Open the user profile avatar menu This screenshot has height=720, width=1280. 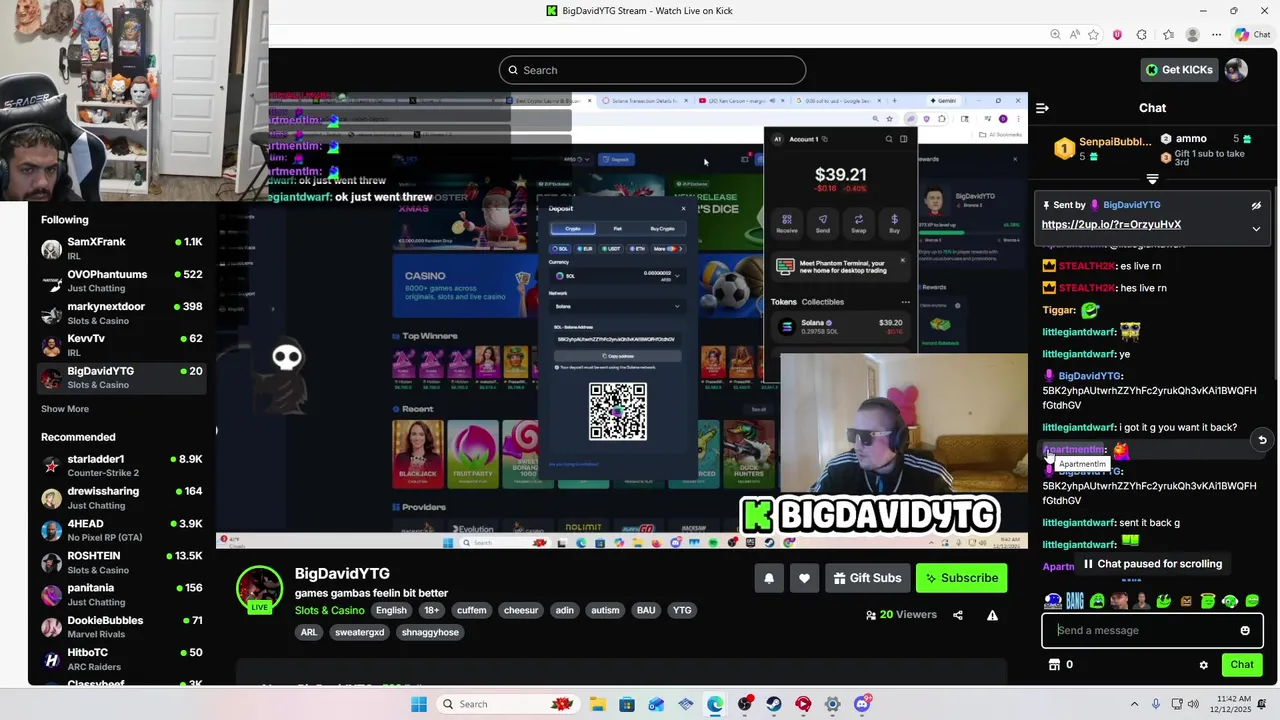(1236, 70)
